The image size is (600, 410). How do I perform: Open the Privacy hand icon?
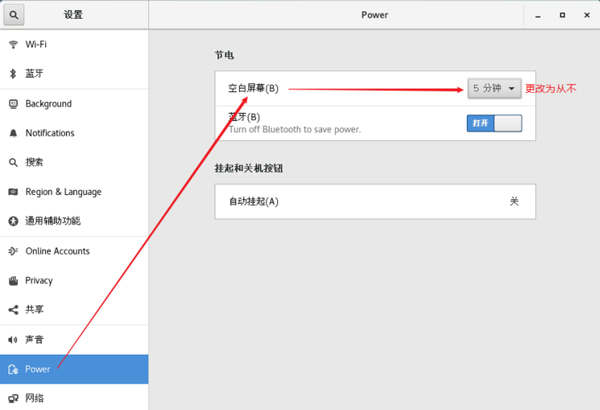13,281
